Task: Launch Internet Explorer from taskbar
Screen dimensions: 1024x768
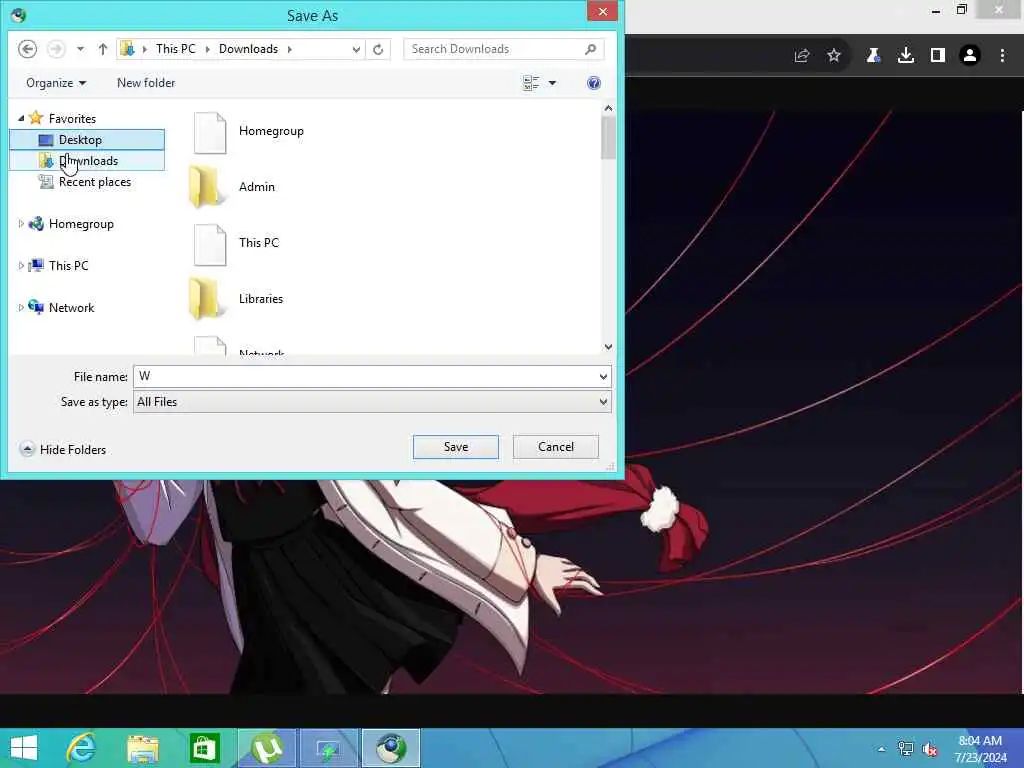Action: pos(81,748)
